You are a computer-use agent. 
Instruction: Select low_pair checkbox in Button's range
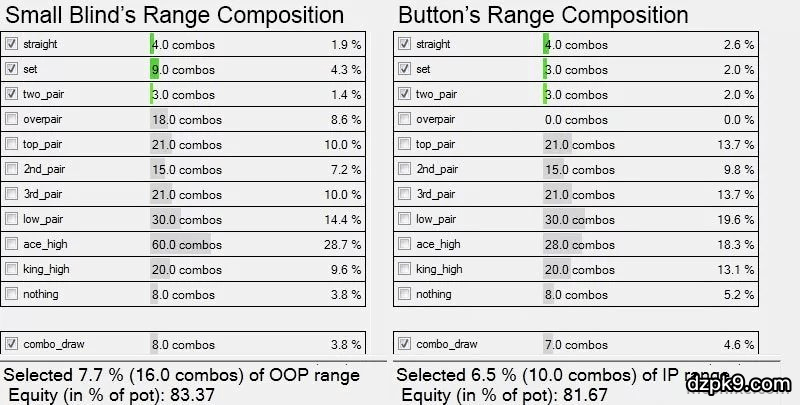(x=404, y=219)
